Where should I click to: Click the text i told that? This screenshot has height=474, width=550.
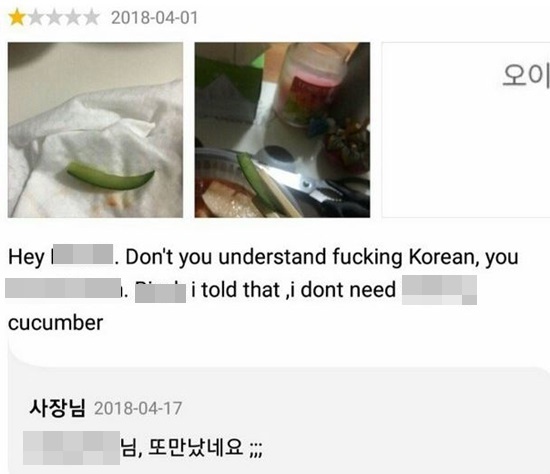[235, 290]
